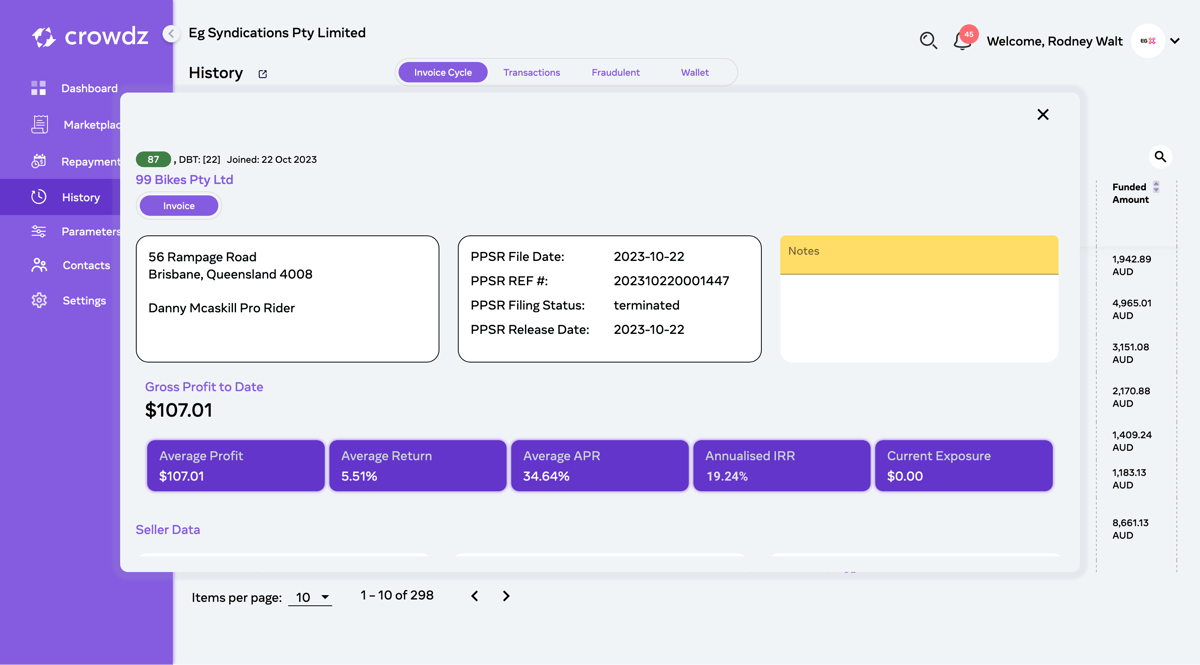The height and width of the screenshot is (665, 1200).
Task: Click the 1 – 10 of 298 page range
Action: point(397,595)
